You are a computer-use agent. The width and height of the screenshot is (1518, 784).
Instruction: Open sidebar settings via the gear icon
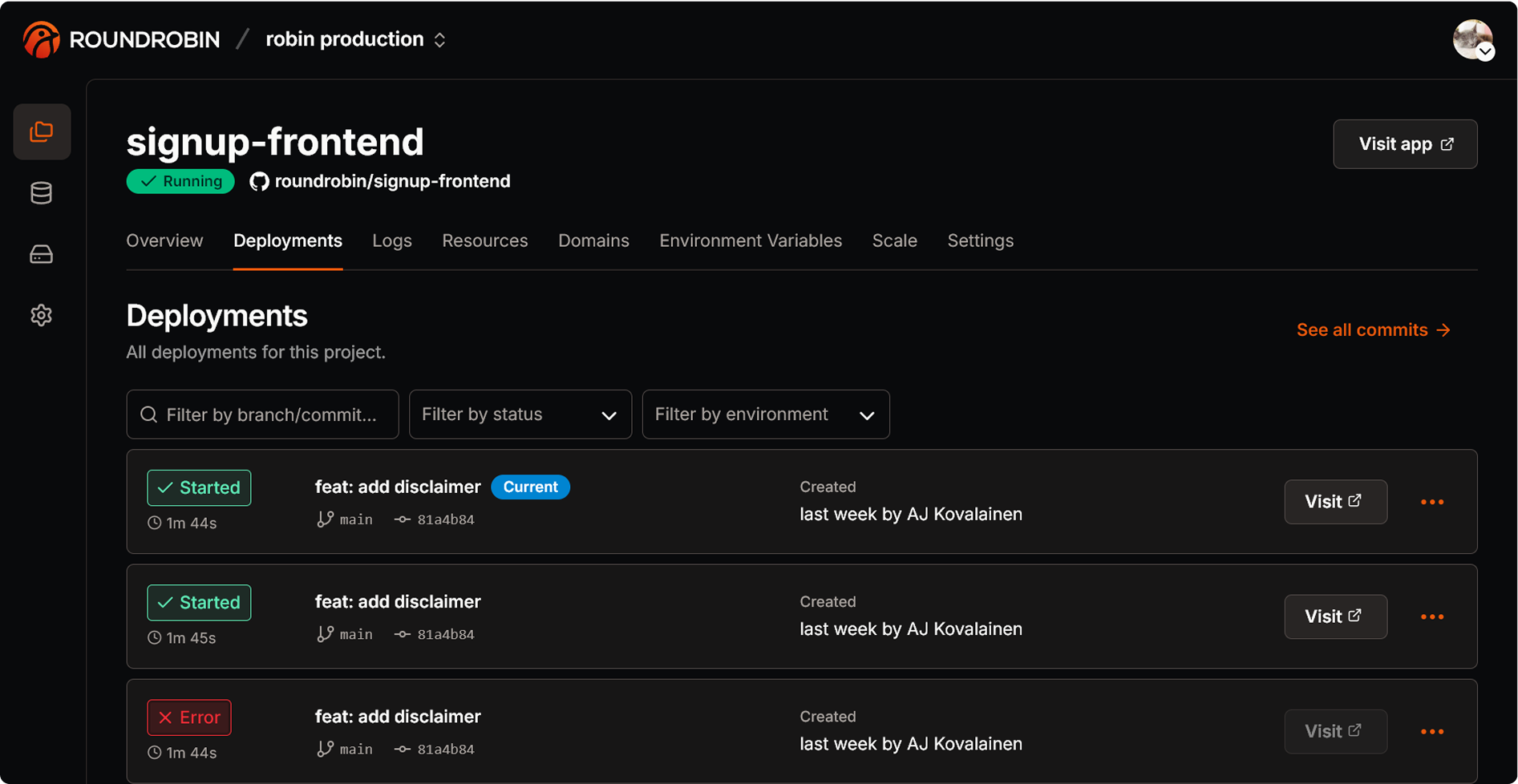41,314
